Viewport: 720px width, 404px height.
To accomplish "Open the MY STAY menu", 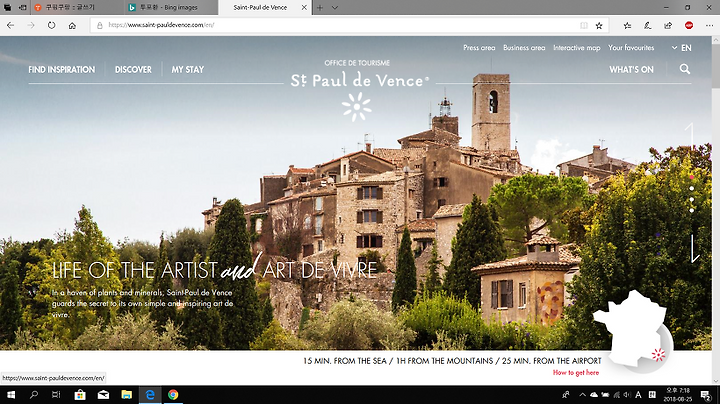I will [188, 69].
